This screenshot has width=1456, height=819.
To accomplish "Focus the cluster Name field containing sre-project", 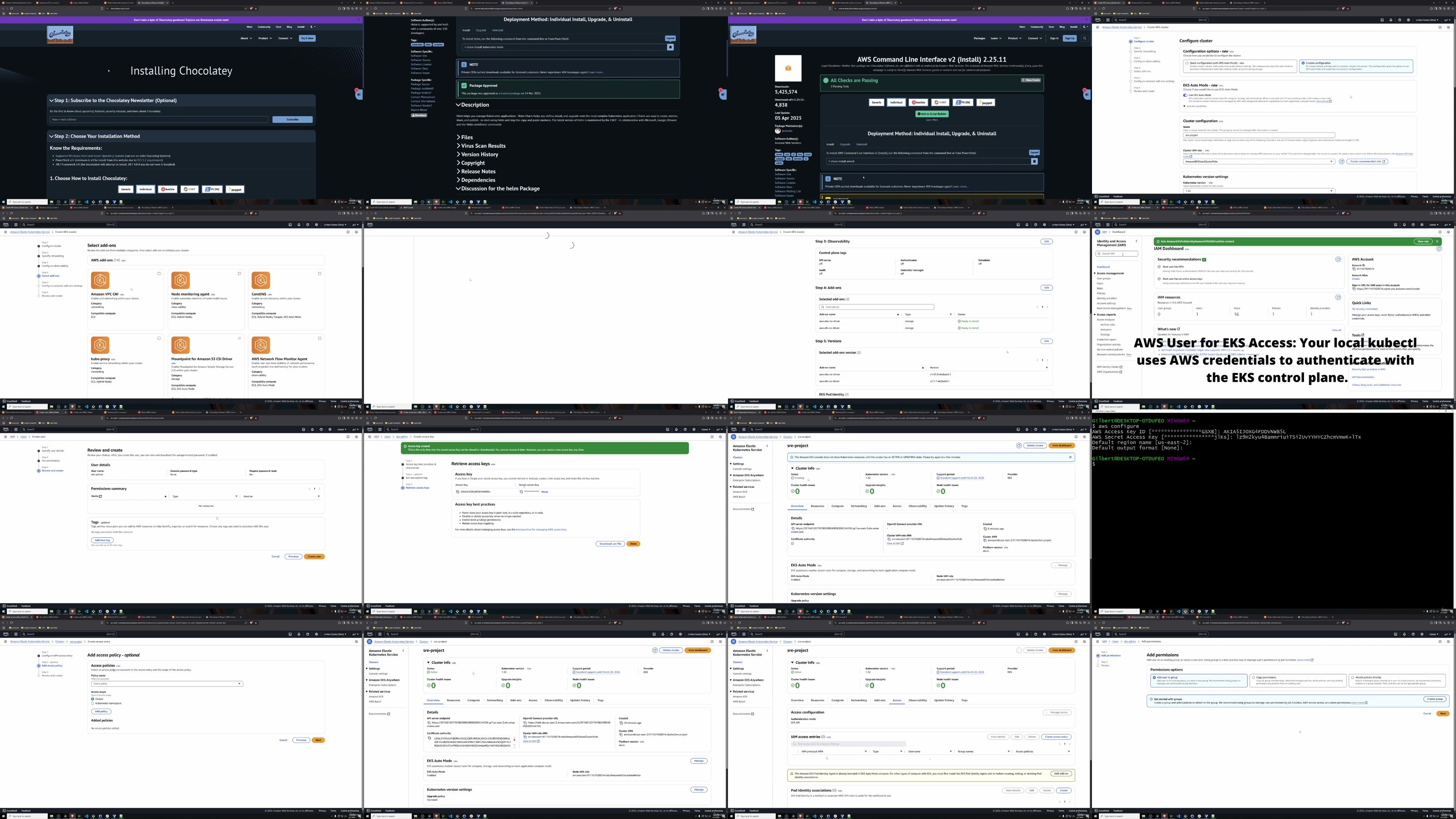I will tap(1259, 135).
